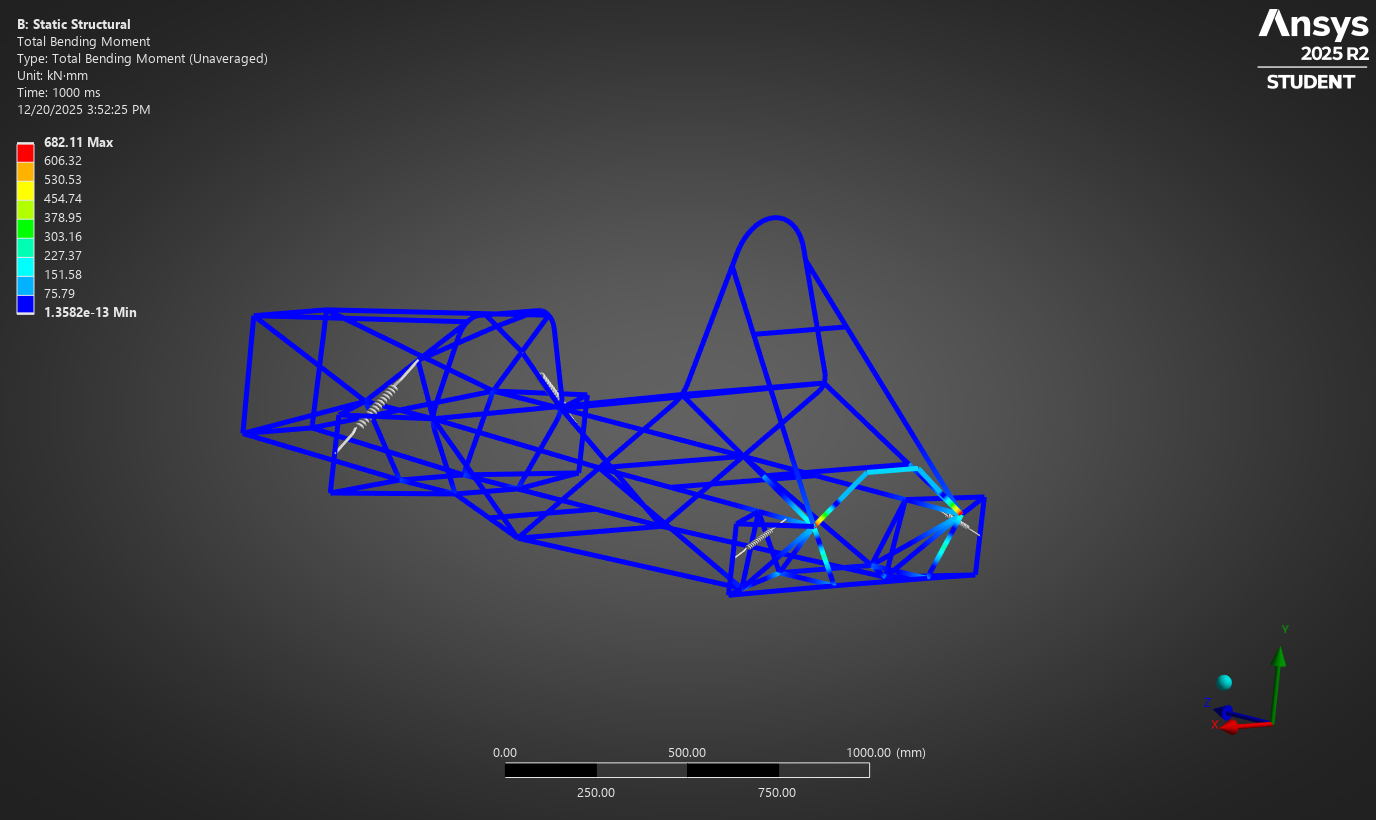Click the Ansys logo in the corner
The width and height of the screenshot is (1376, 820).
pos(1312,24)
